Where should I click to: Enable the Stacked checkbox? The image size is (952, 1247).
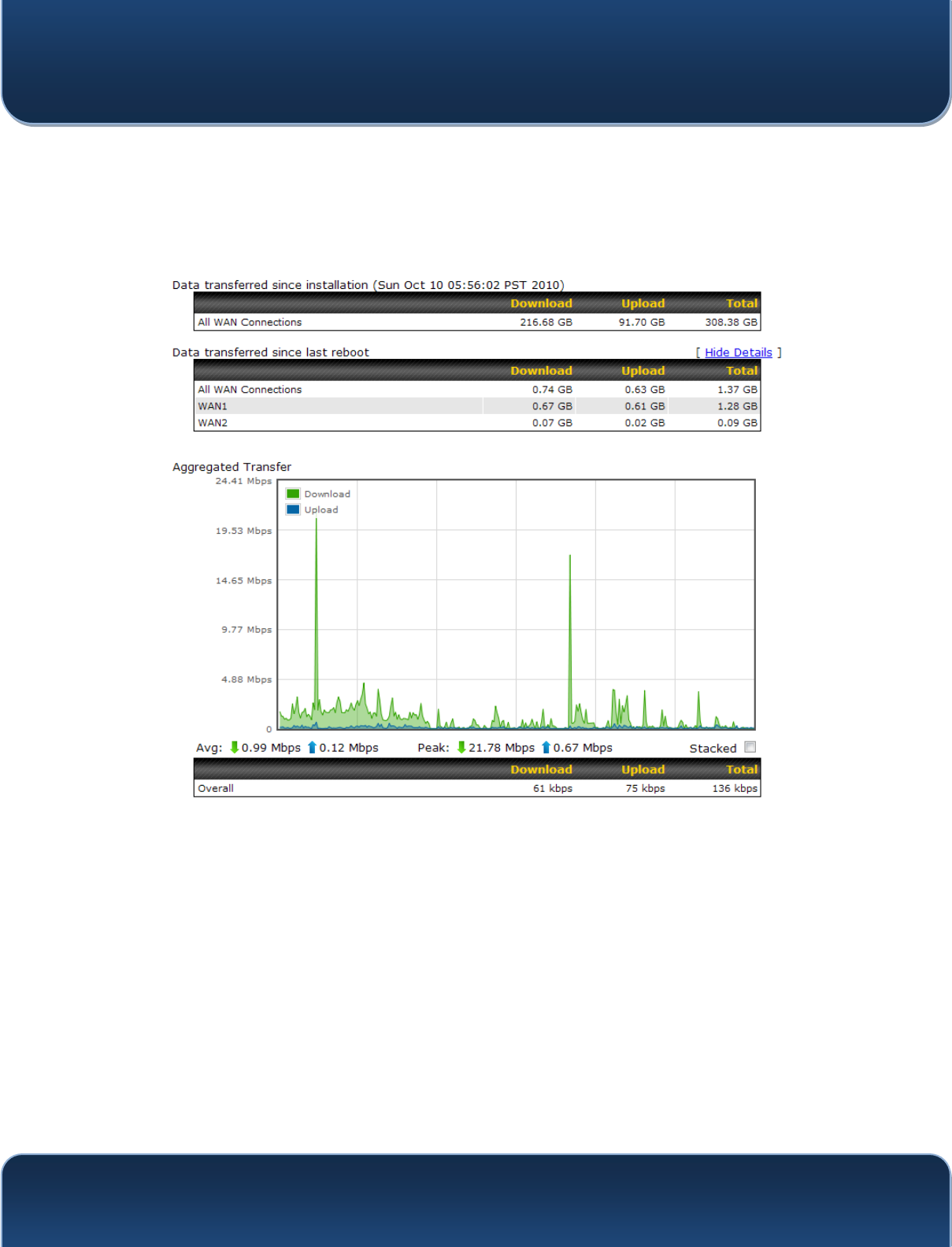click(750, 747)
